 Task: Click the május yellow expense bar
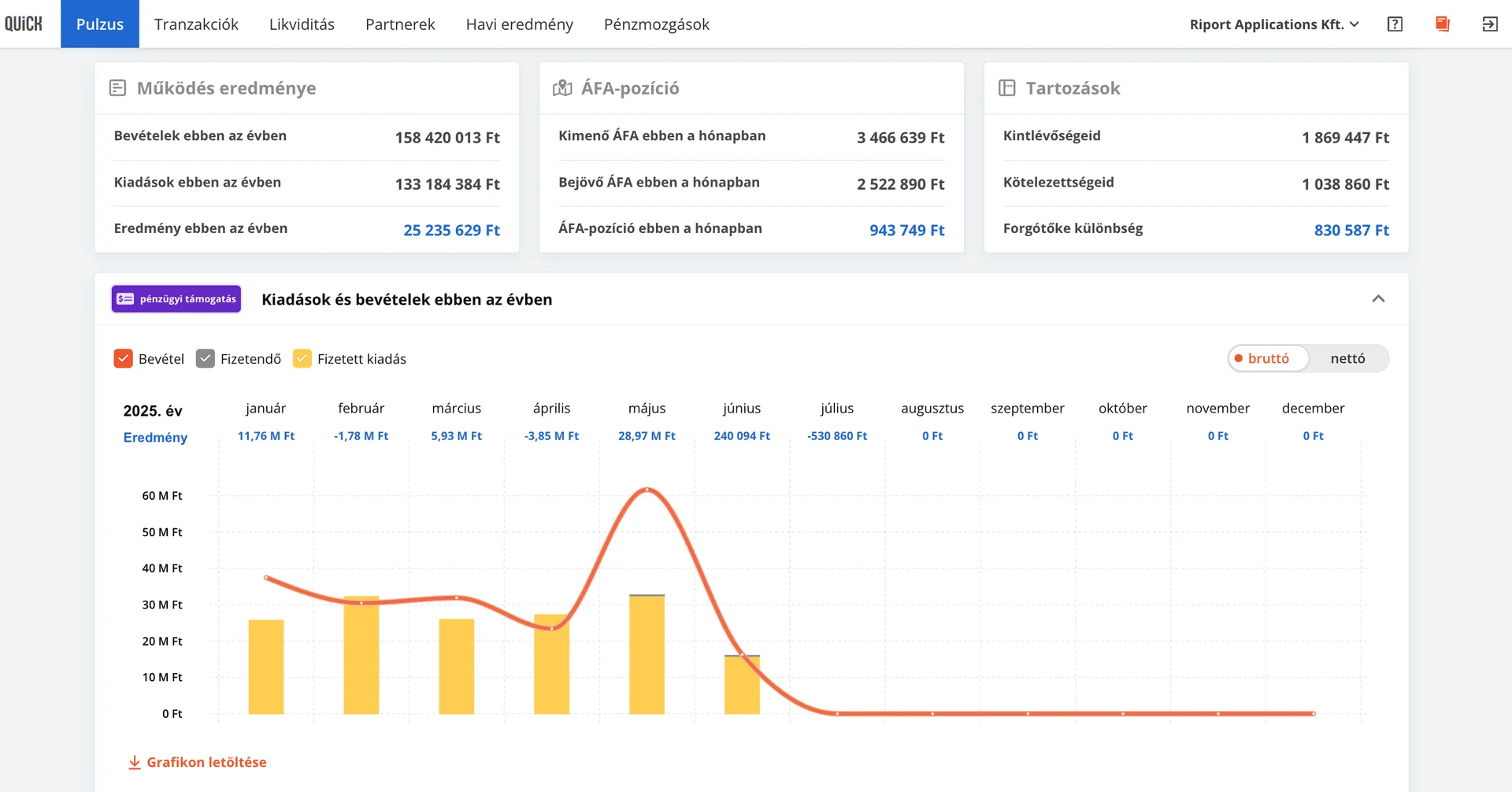click(647, 655)
